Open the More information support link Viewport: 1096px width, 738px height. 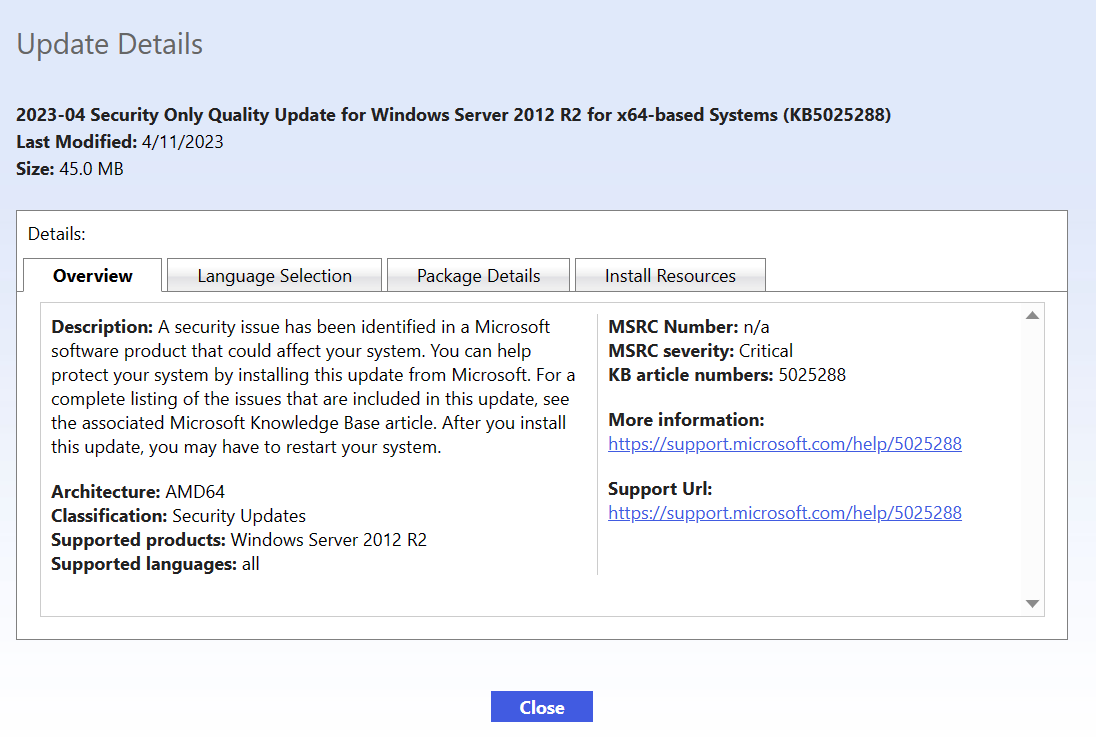pos(785,444)
